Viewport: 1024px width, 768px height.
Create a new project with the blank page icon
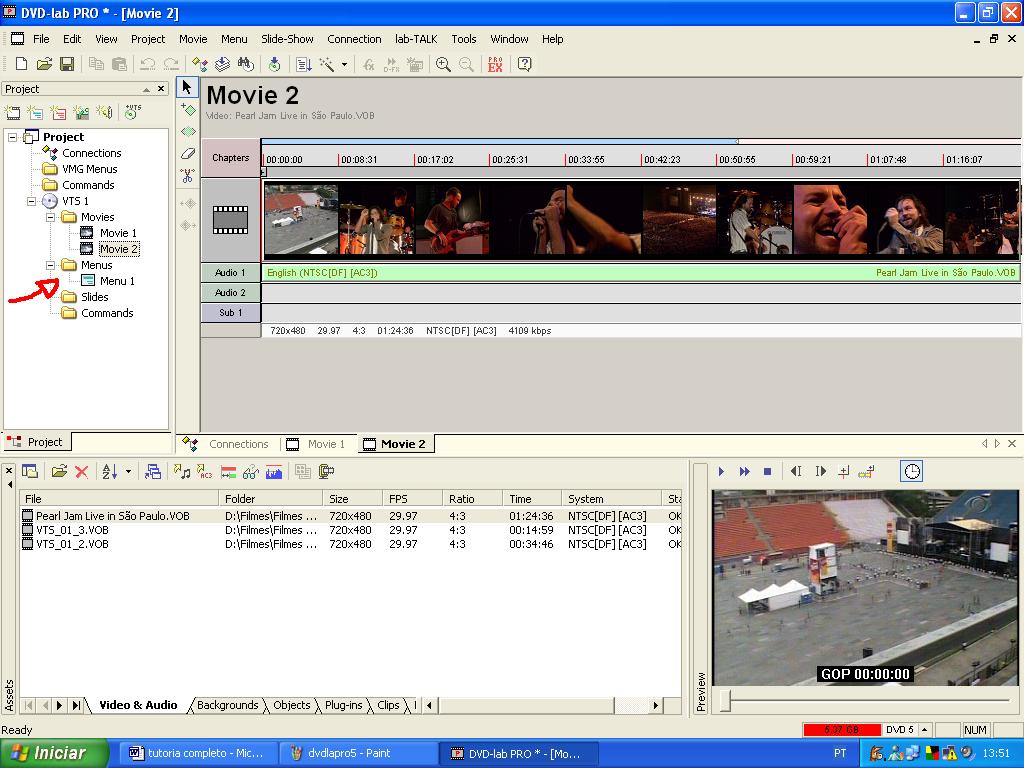[21, 64]
